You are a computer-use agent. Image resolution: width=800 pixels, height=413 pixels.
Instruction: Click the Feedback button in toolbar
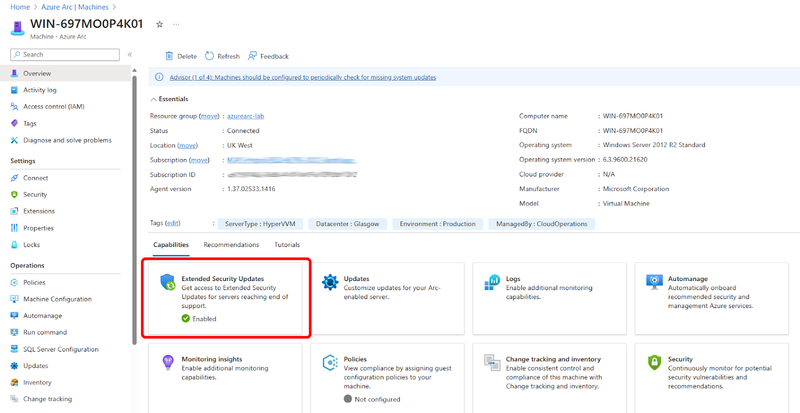coord(268,57)
